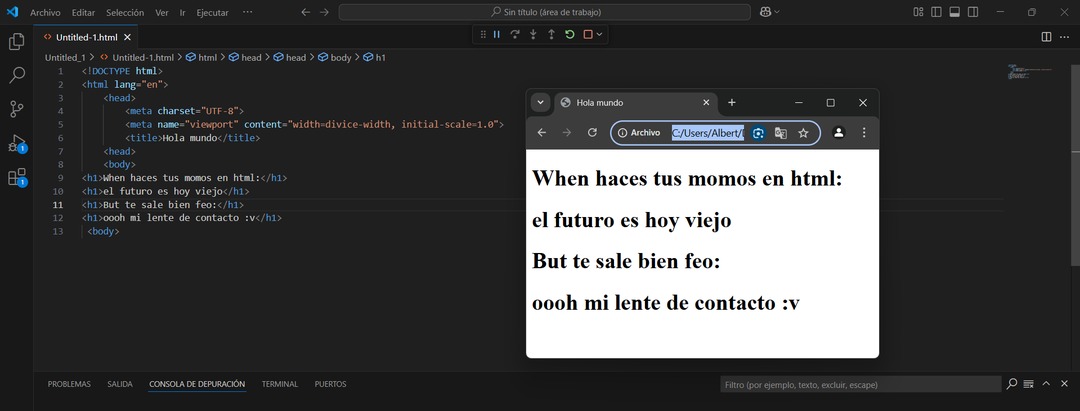Show more menu items via ellipsis

tap(248, 12)
